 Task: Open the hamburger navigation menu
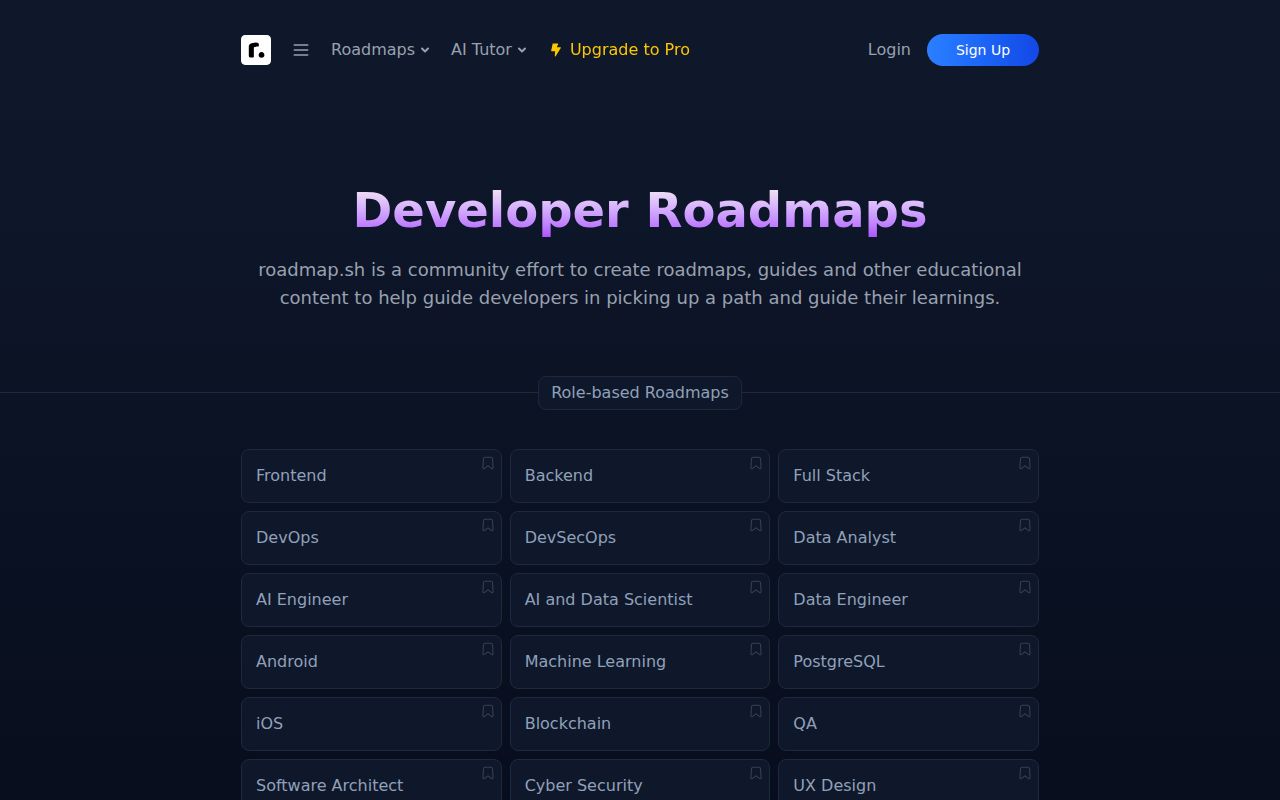point(301,49)
